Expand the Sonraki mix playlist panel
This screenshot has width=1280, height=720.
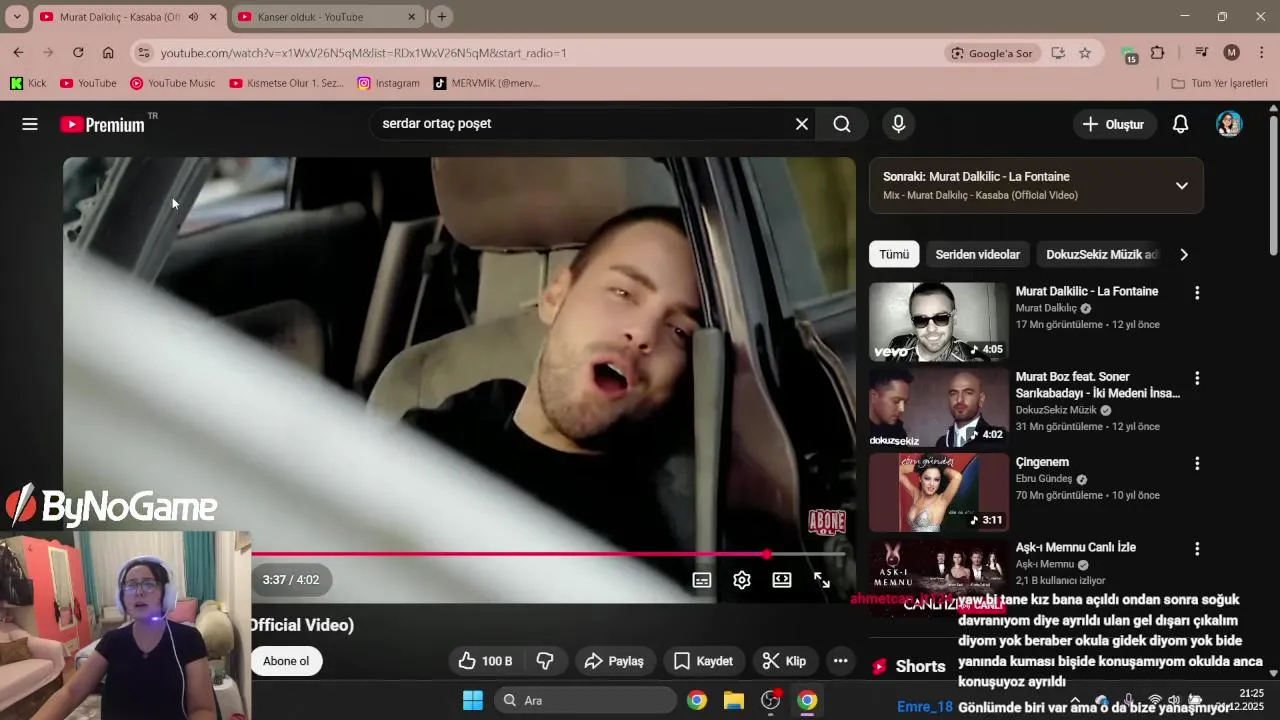[x=1181, y=185]
